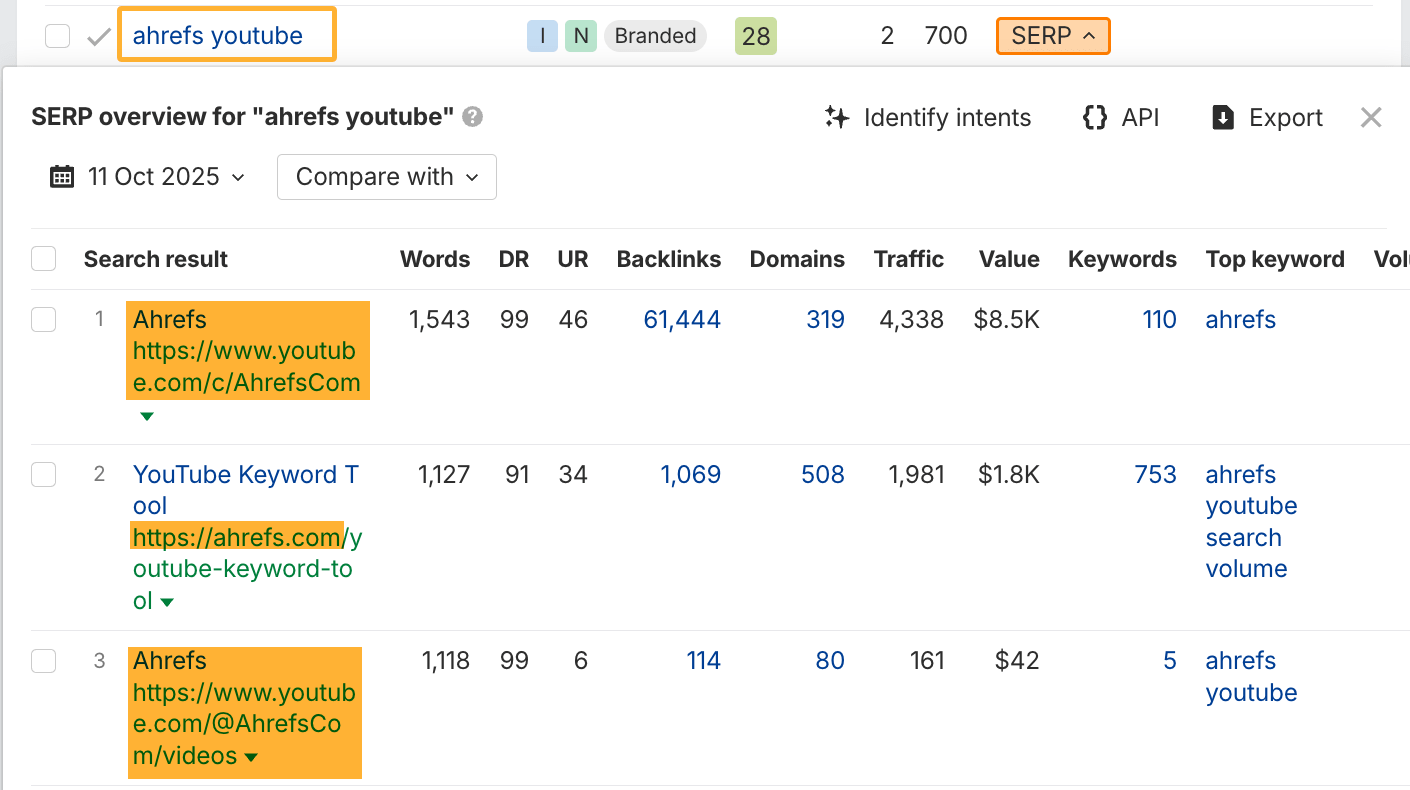Click the Branded label tag
This screenshot has height=790, width=1410.
pyautogui.click(x=655, y=35)
